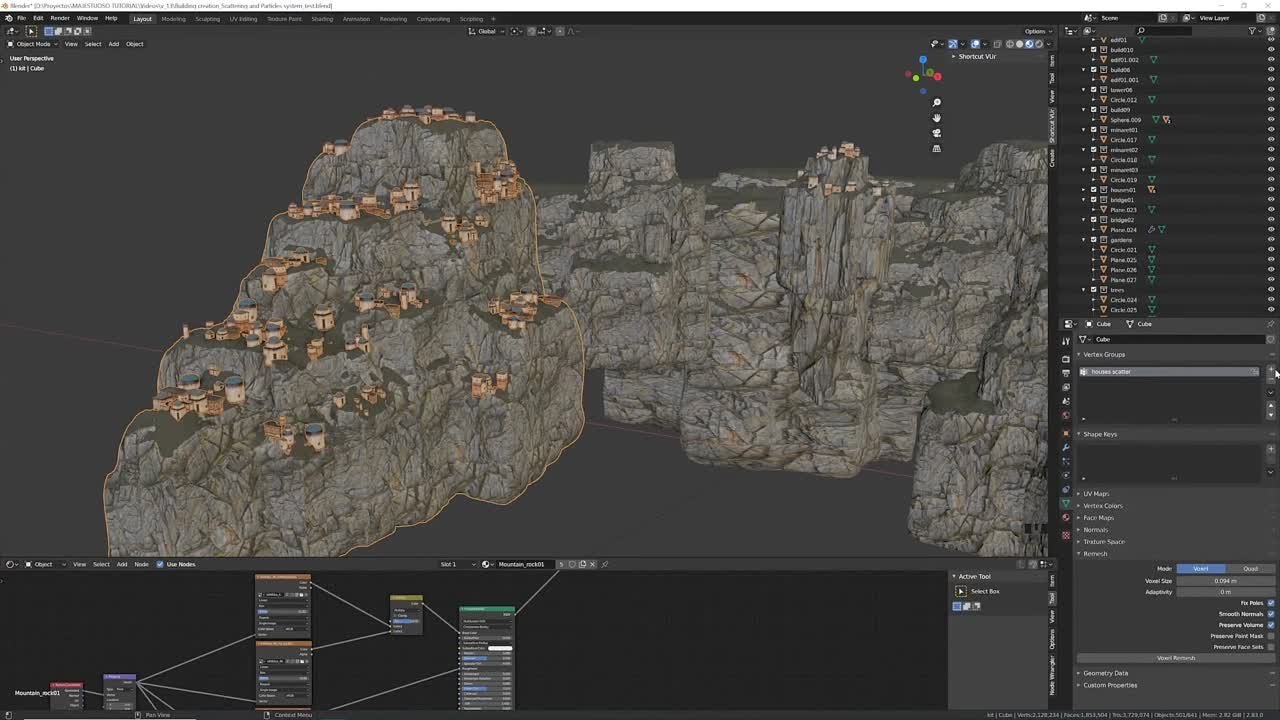The height and width of the screenshot is (720, 1280).
Task: Click the Voxel Remesh button
Action: (1176, 658)
